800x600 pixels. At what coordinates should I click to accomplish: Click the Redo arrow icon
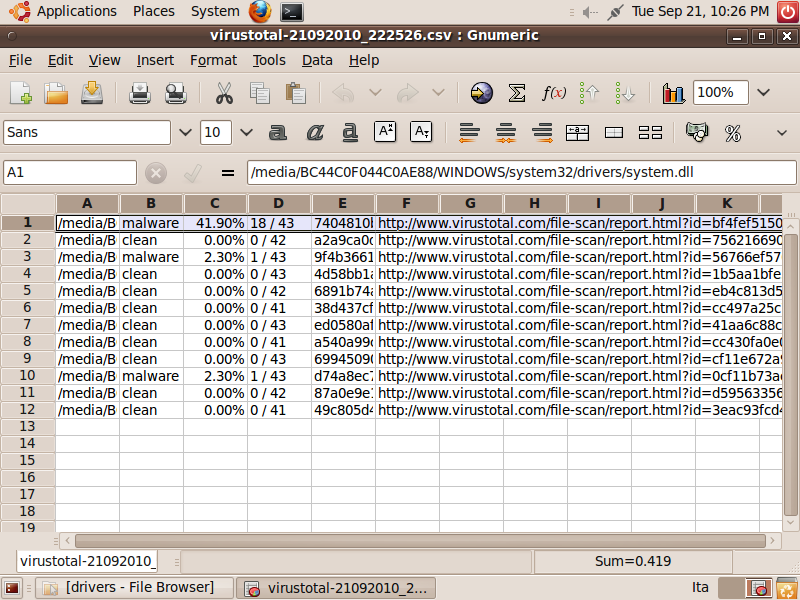click(x=407, y=93)
